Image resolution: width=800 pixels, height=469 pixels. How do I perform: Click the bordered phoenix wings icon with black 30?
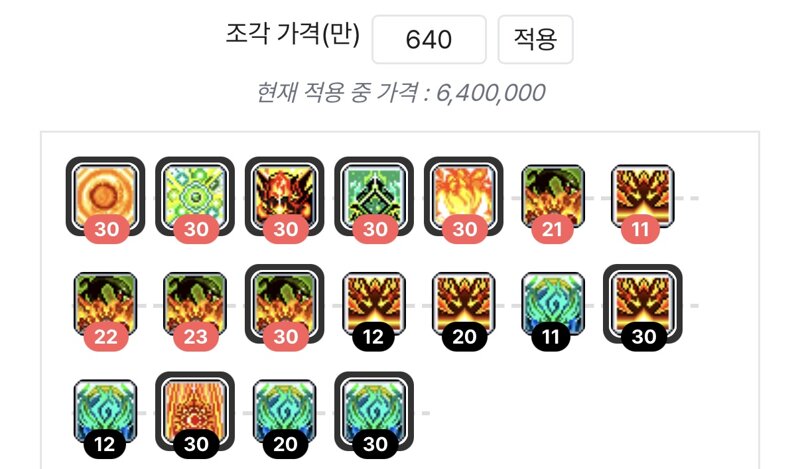pos(643,304)
